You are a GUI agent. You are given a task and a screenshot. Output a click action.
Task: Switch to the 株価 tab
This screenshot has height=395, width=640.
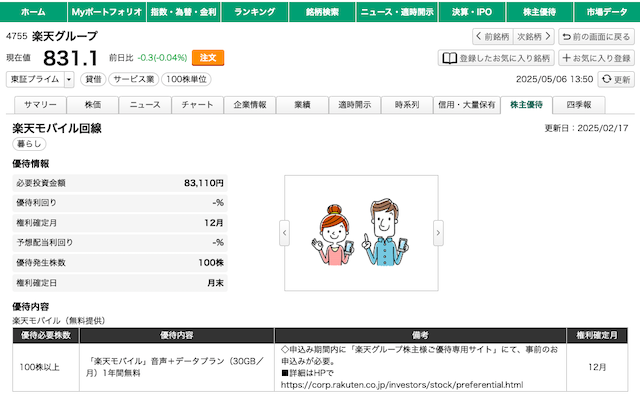coord(93,105)
